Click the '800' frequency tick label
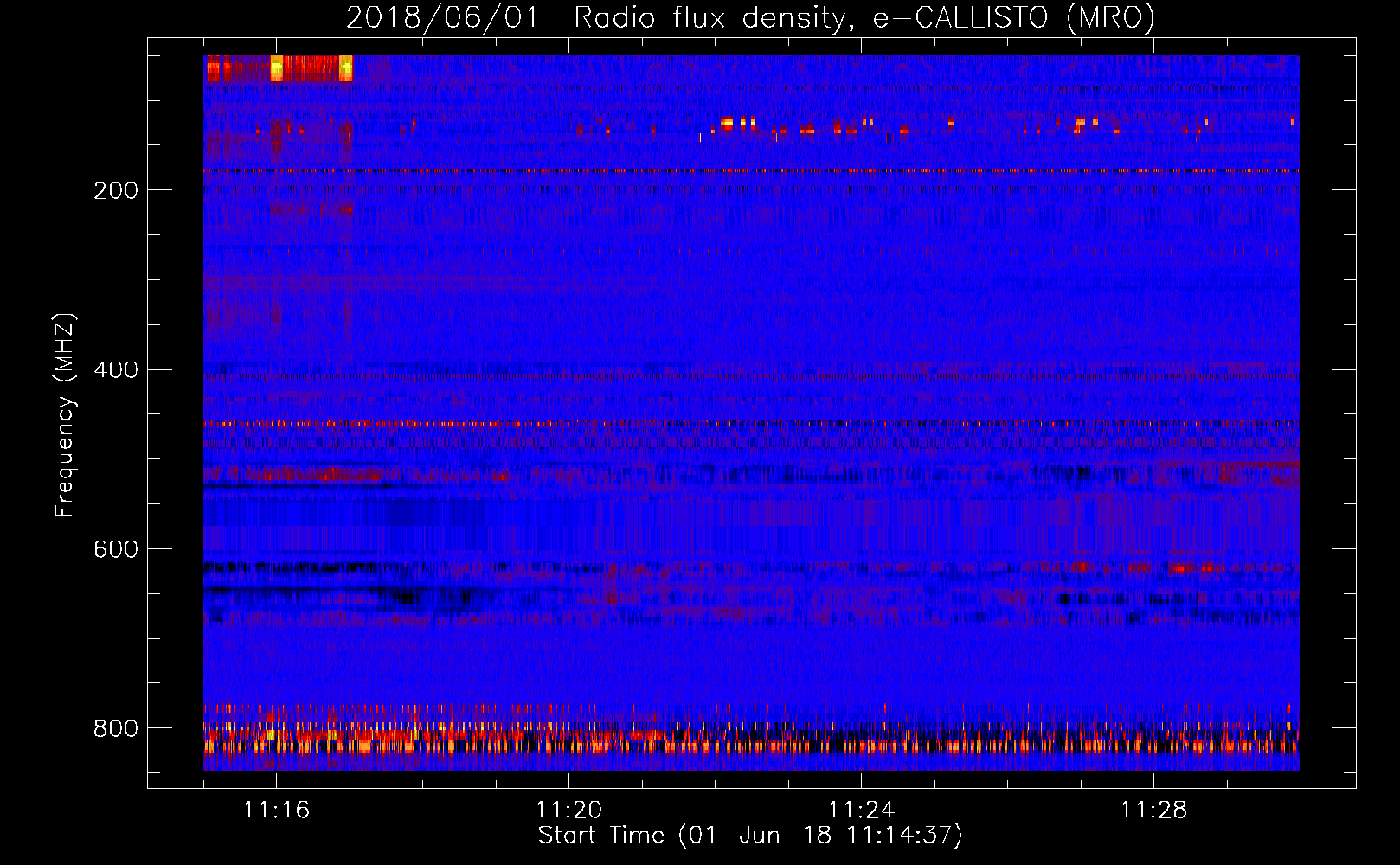This screenshot has width=1400, height=865. click(116, 728)
